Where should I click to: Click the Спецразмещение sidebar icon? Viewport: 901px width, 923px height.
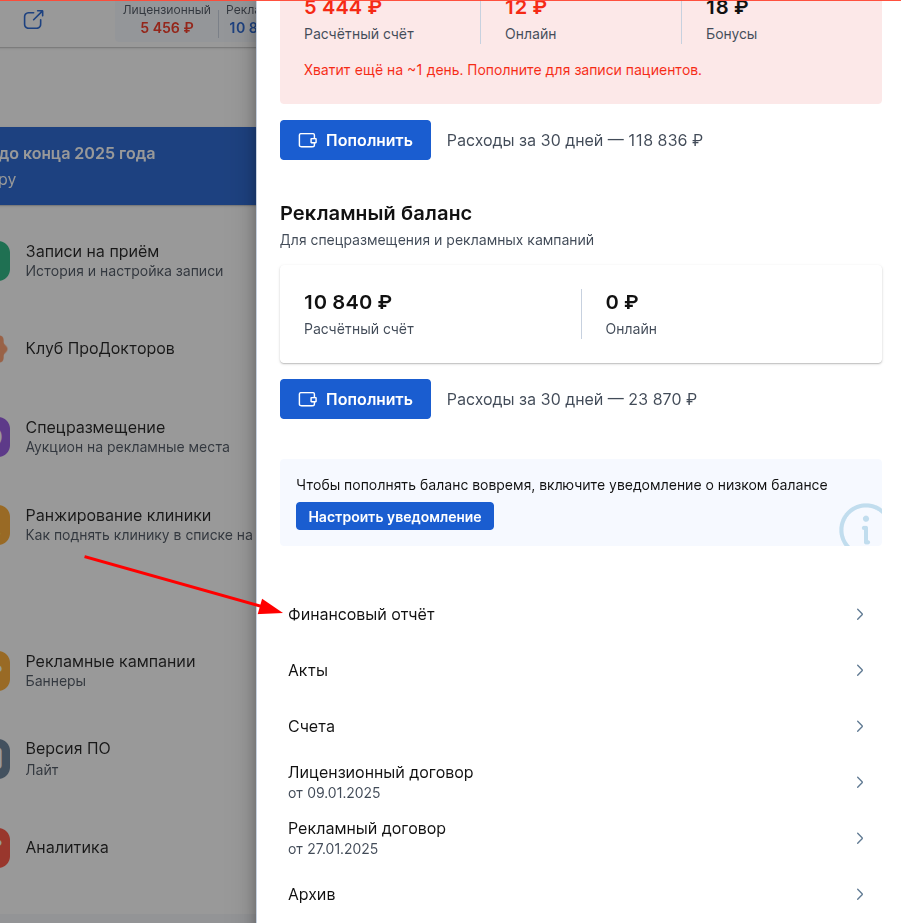(4, 437)
